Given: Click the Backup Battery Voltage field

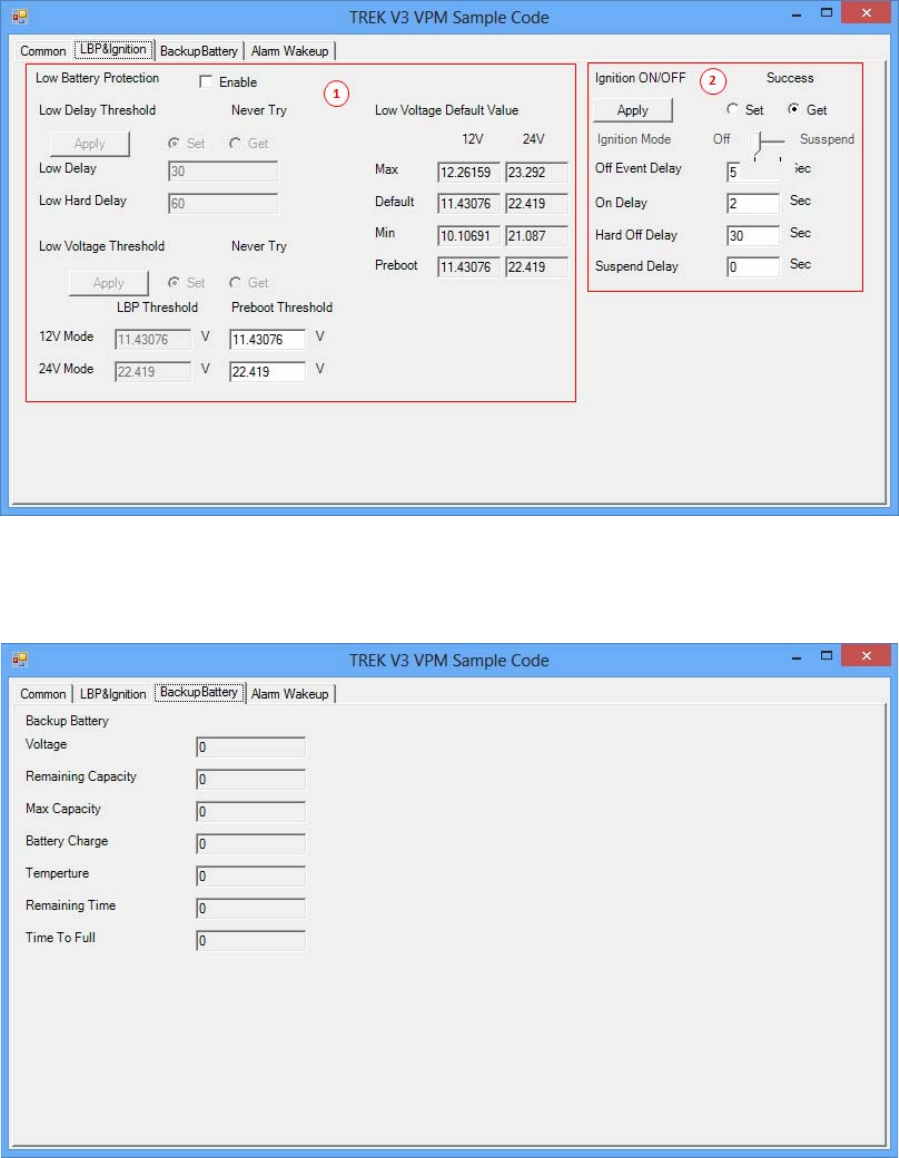Looking at the screenshot, I should 250,747.
